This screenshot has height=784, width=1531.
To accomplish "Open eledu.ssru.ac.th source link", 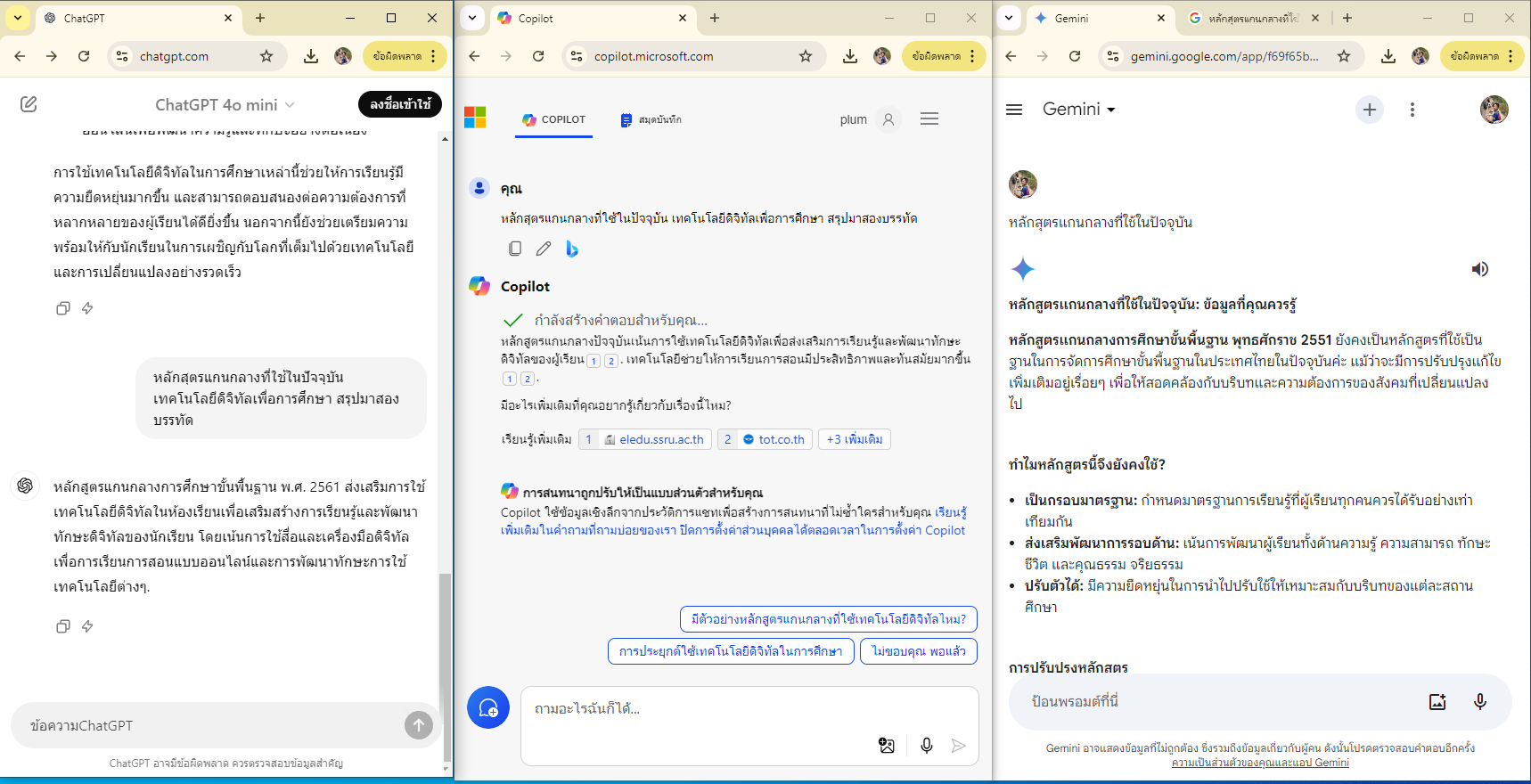I will click(x=654, y=439).
